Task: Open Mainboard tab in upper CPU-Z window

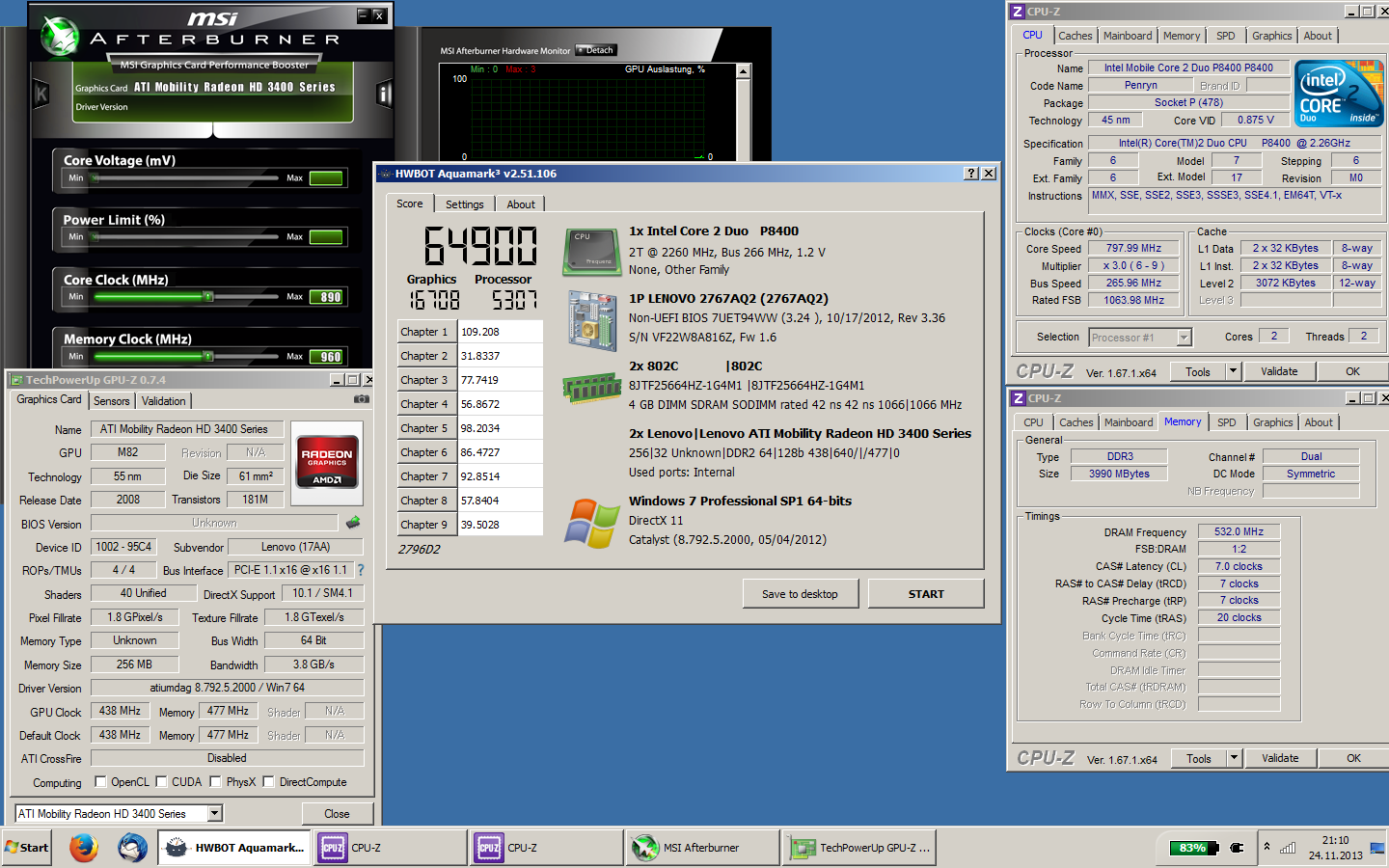Action: pos(1128,36)
